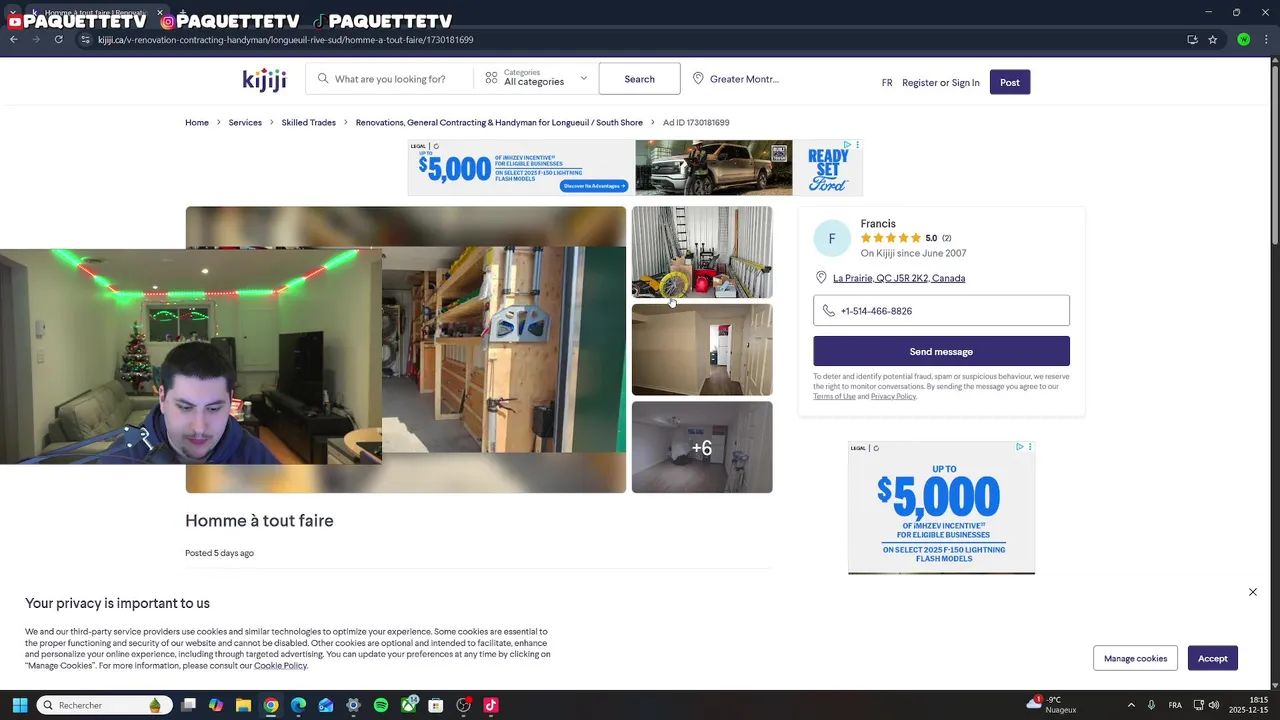The width and height of the screenshot is (1280, 720).
Task: Click the map pin beside La Prairie address
Action: (821, 278)
